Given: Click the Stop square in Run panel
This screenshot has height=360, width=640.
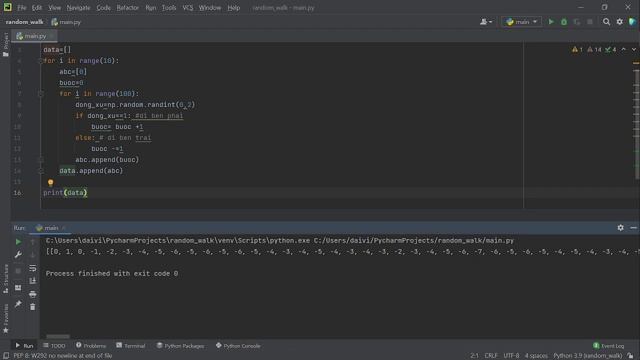Looking at the screenshot, I should 18,271.
